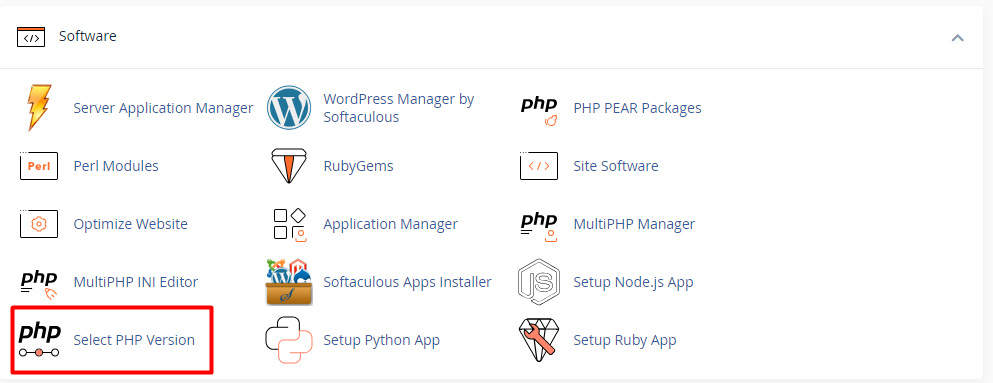The image size is (993, 383).
Task: Click the PHP PEAR Packages icon
Action: point(539,111)
